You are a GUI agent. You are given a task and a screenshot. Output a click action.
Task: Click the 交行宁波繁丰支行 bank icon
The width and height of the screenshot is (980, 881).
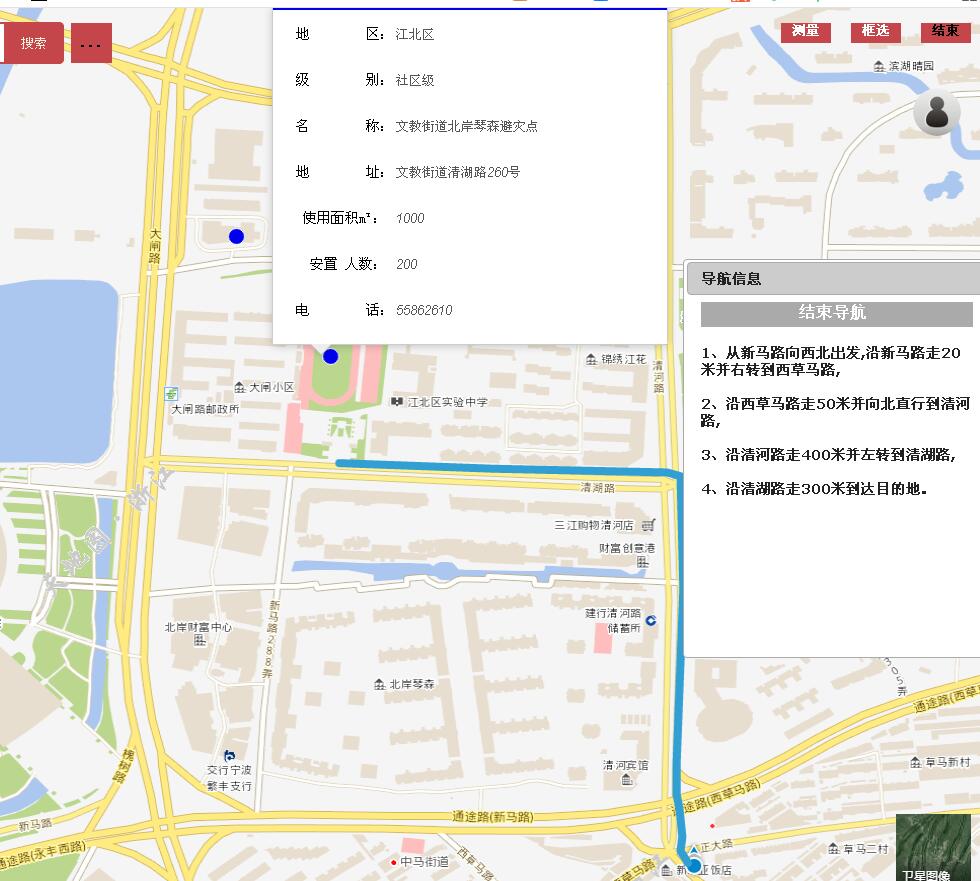(230, 755)
